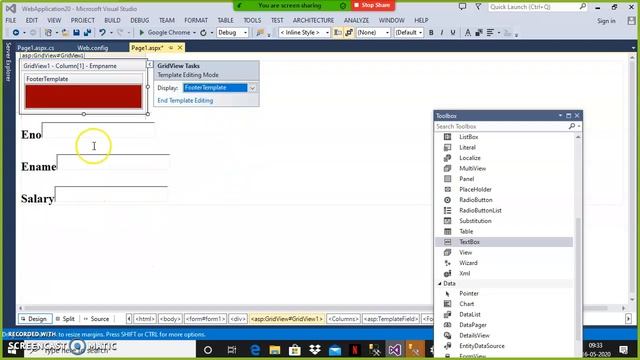Switch to the Web.config tab
The height and width of the screenshot is (360, 640).
(93, 48)
